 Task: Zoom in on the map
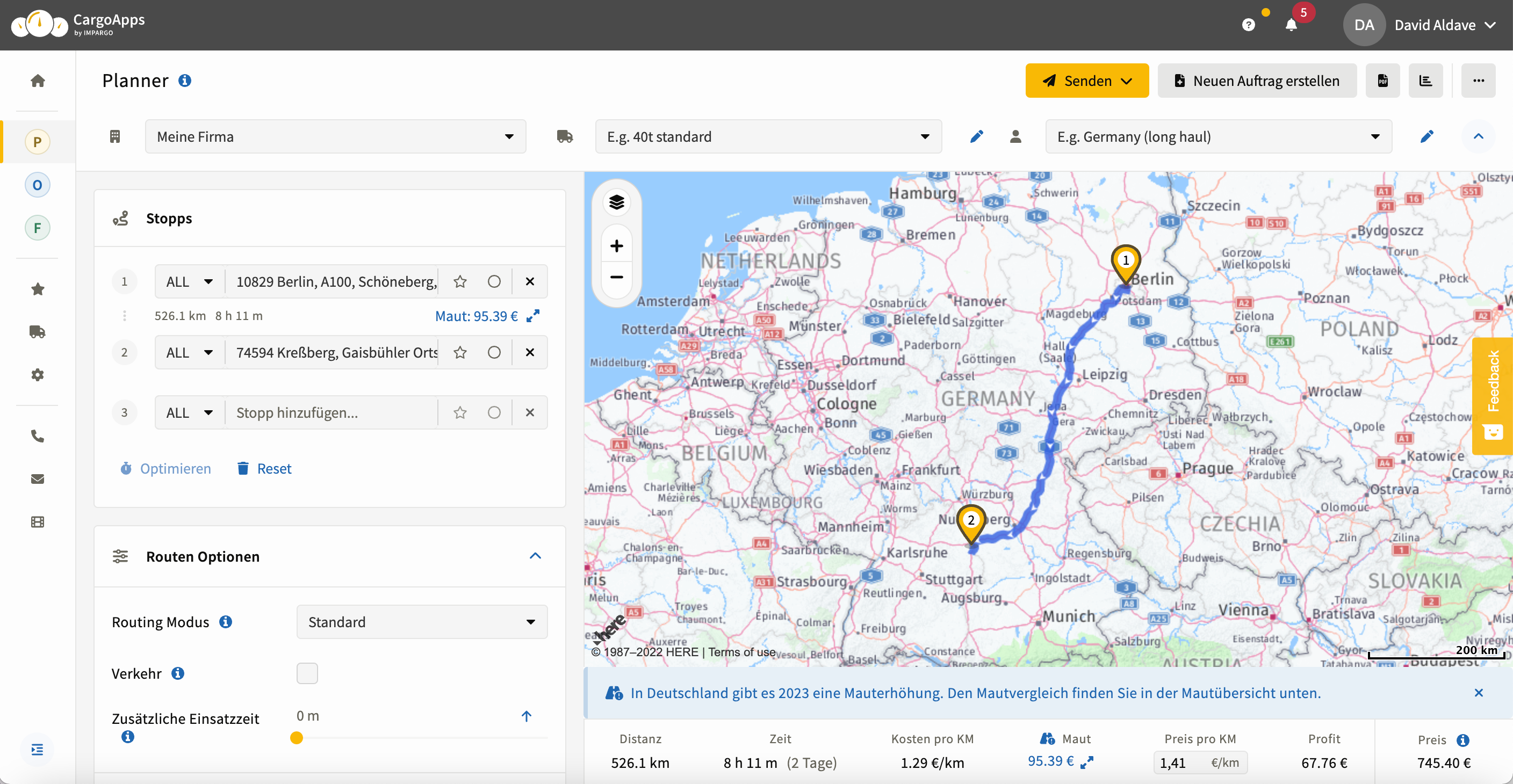pos(616,246)
